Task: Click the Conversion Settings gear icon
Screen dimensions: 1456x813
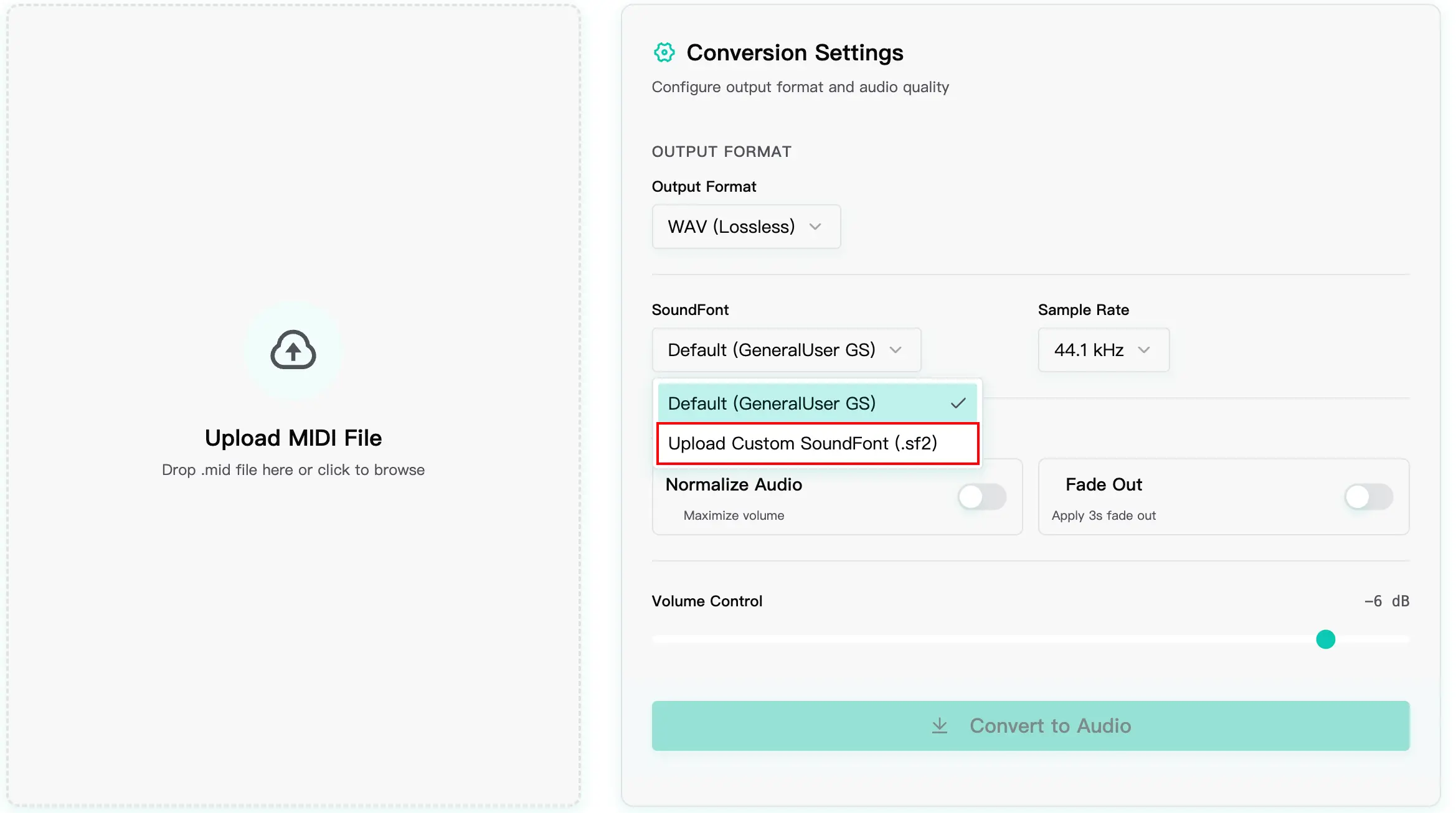Action: pos(664,53)
